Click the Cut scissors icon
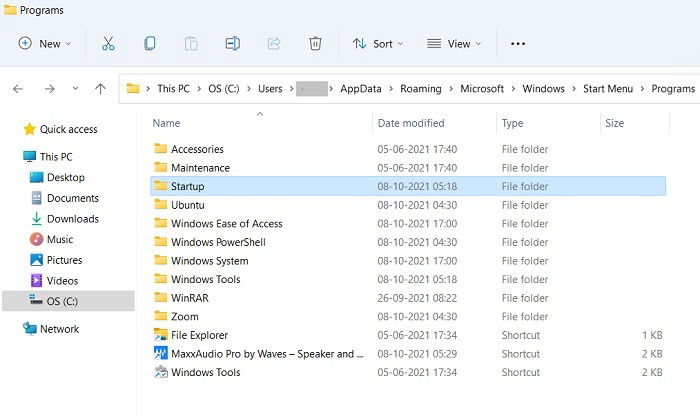The image size is (700, 416). [108, 44]
